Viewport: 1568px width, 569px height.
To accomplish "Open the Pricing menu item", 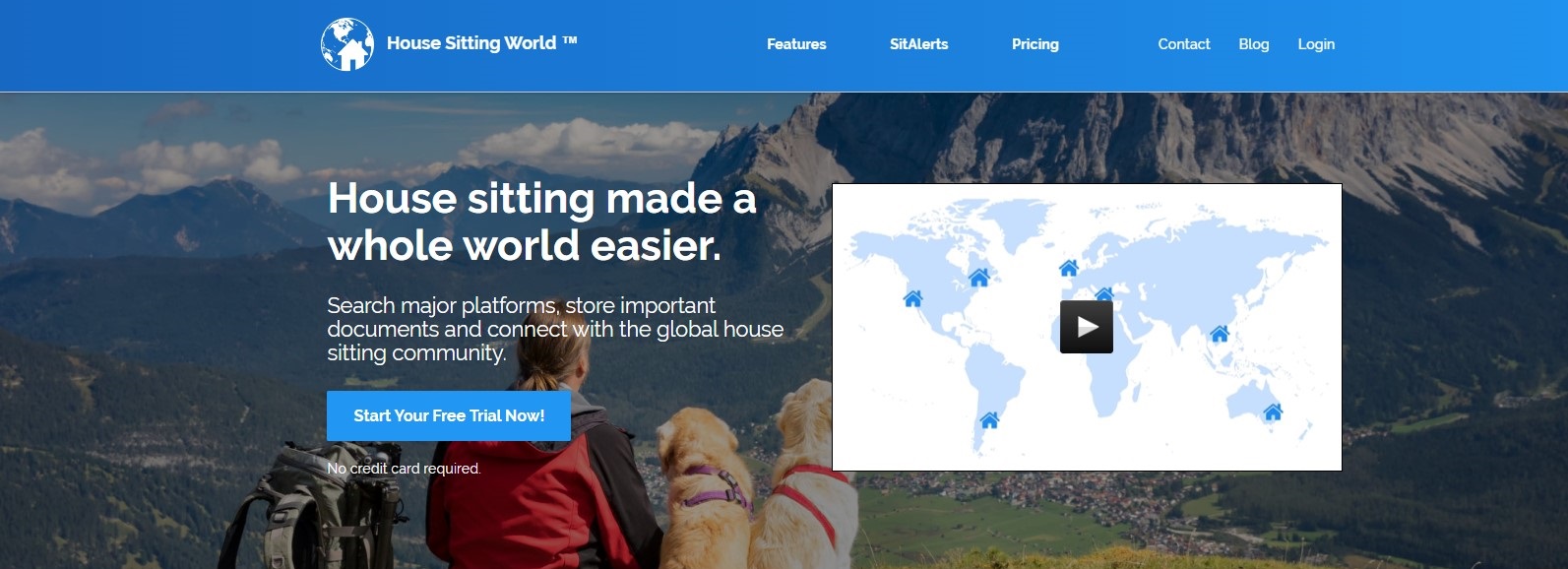I will [1035, 44].
